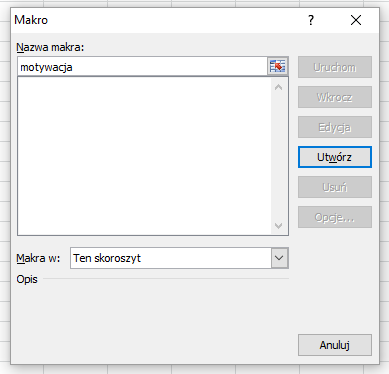Click the Utwórz button
The height and width of the screenshot is (374, 389).
coord(335,157)
